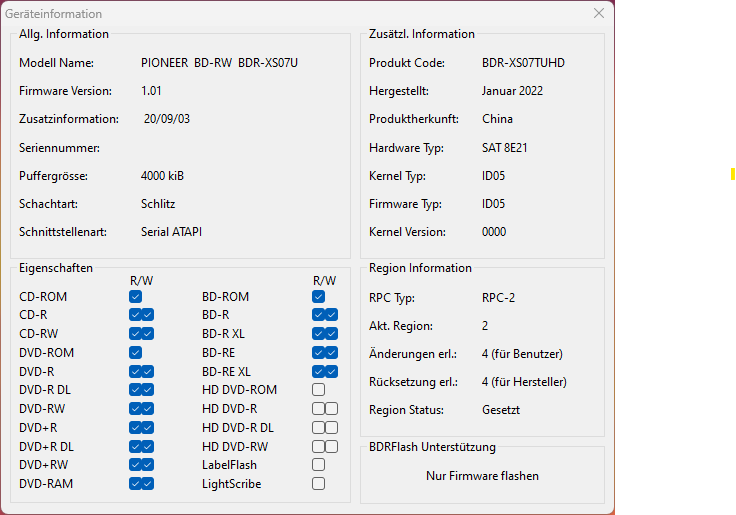The width and height of the screenshot is (736, 515).
Task: Toggle the DVD-R write checkbox
Action: tap(148, 372)
